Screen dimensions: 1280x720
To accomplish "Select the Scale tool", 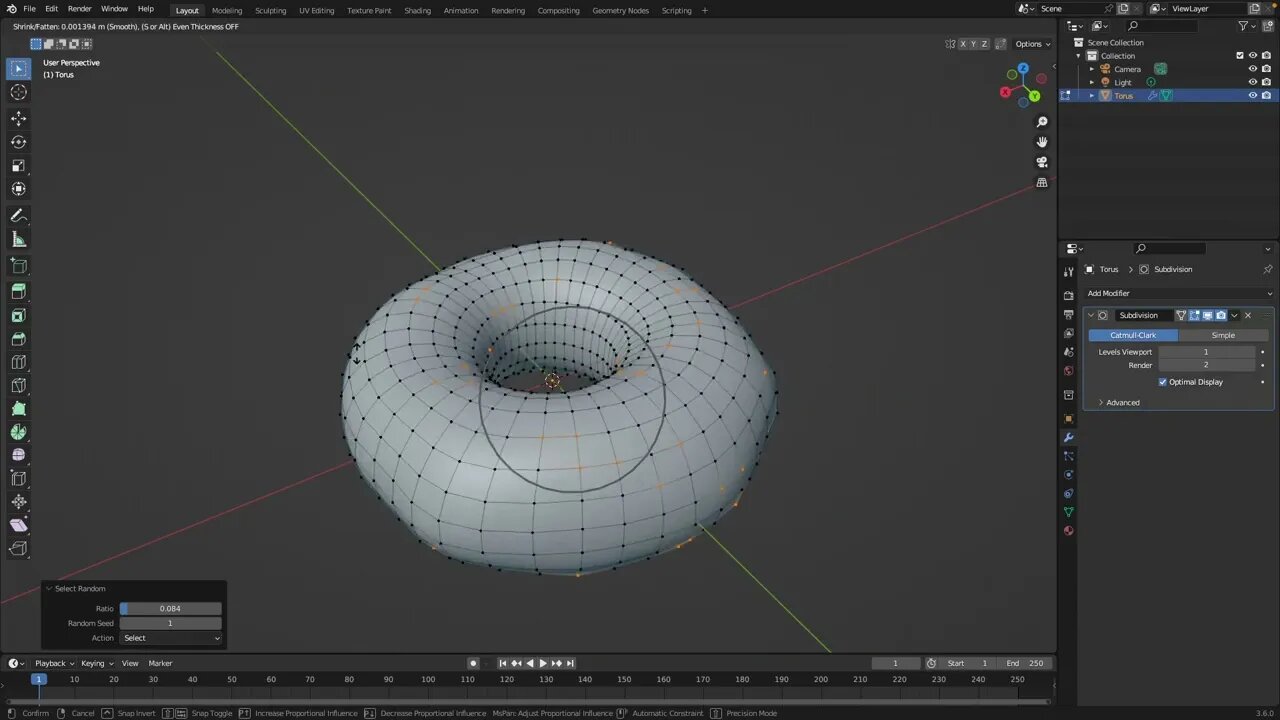I will coord(18,165).
